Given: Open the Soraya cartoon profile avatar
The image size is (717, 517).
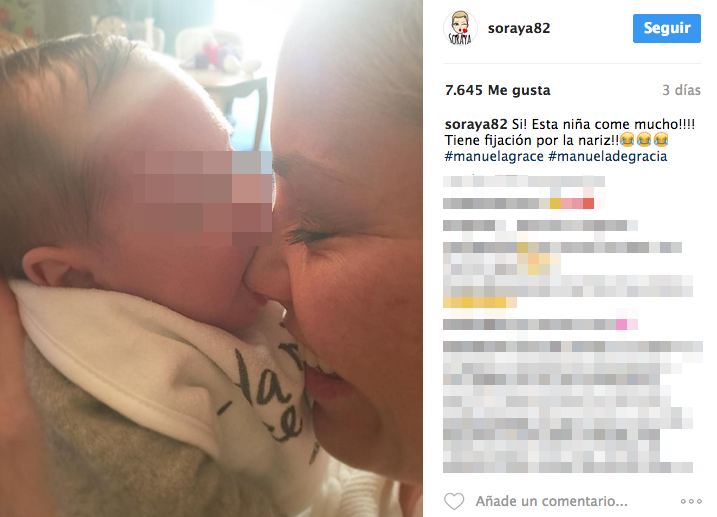Looking at the screenshot, I should pos(460,28).
